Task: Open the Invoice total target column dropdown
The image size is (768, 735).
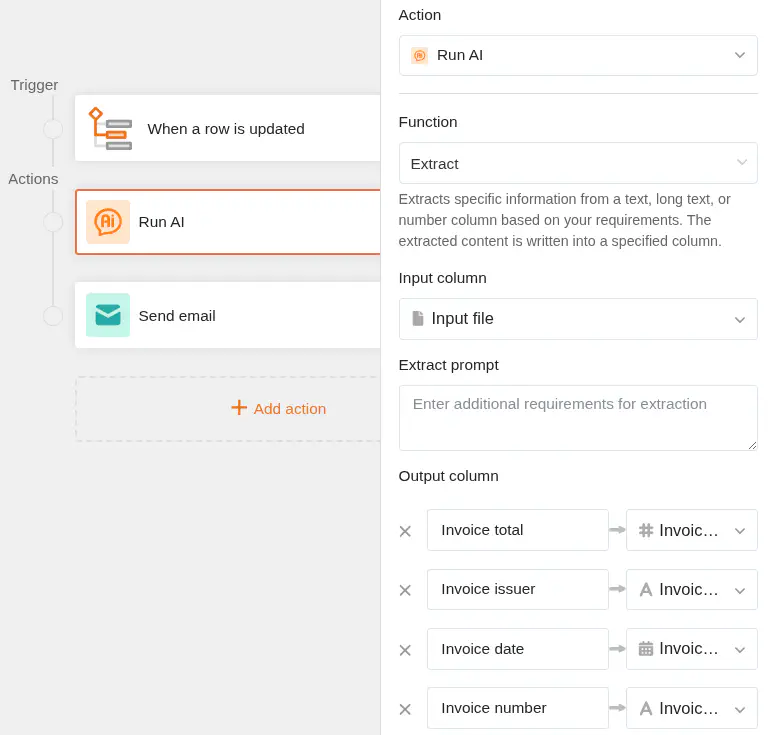Action: coord(692,530)
